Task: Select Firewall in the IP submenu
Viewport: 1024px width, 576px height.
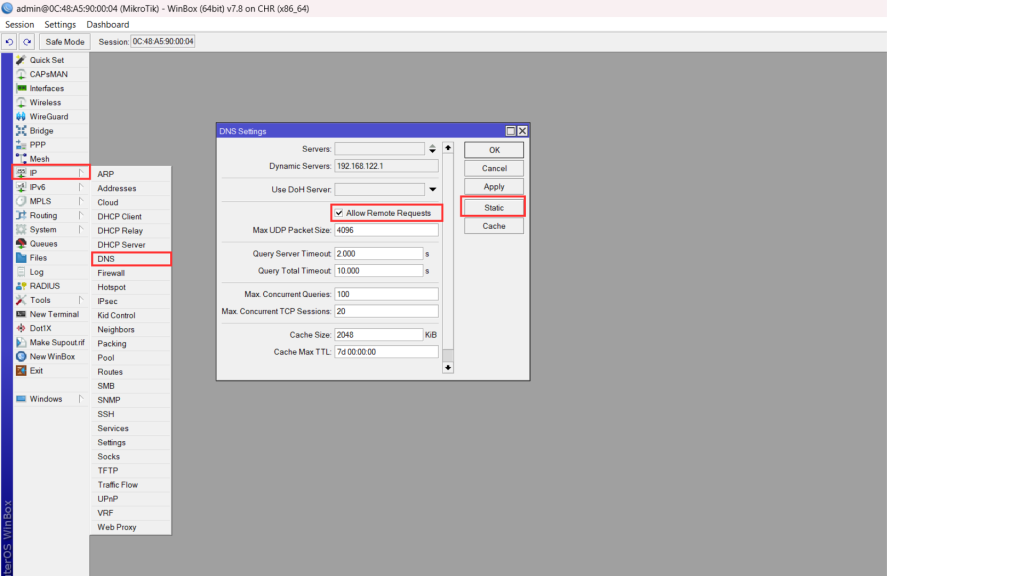Action: [x=111, y=273]
